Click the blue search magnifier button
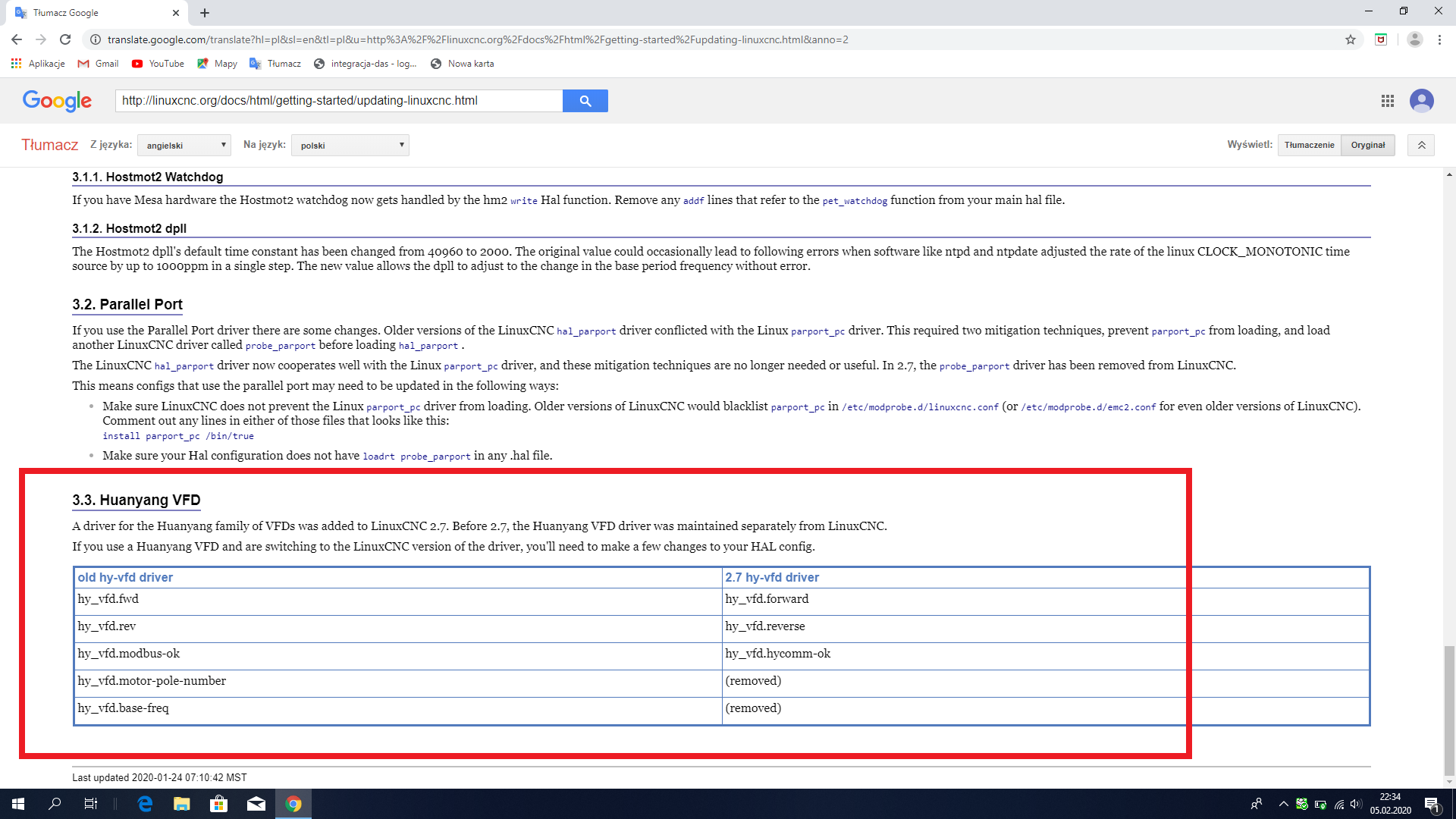The height and width of the screenshot is (819, 1456). pyautogui.click(x=585, y=101)
